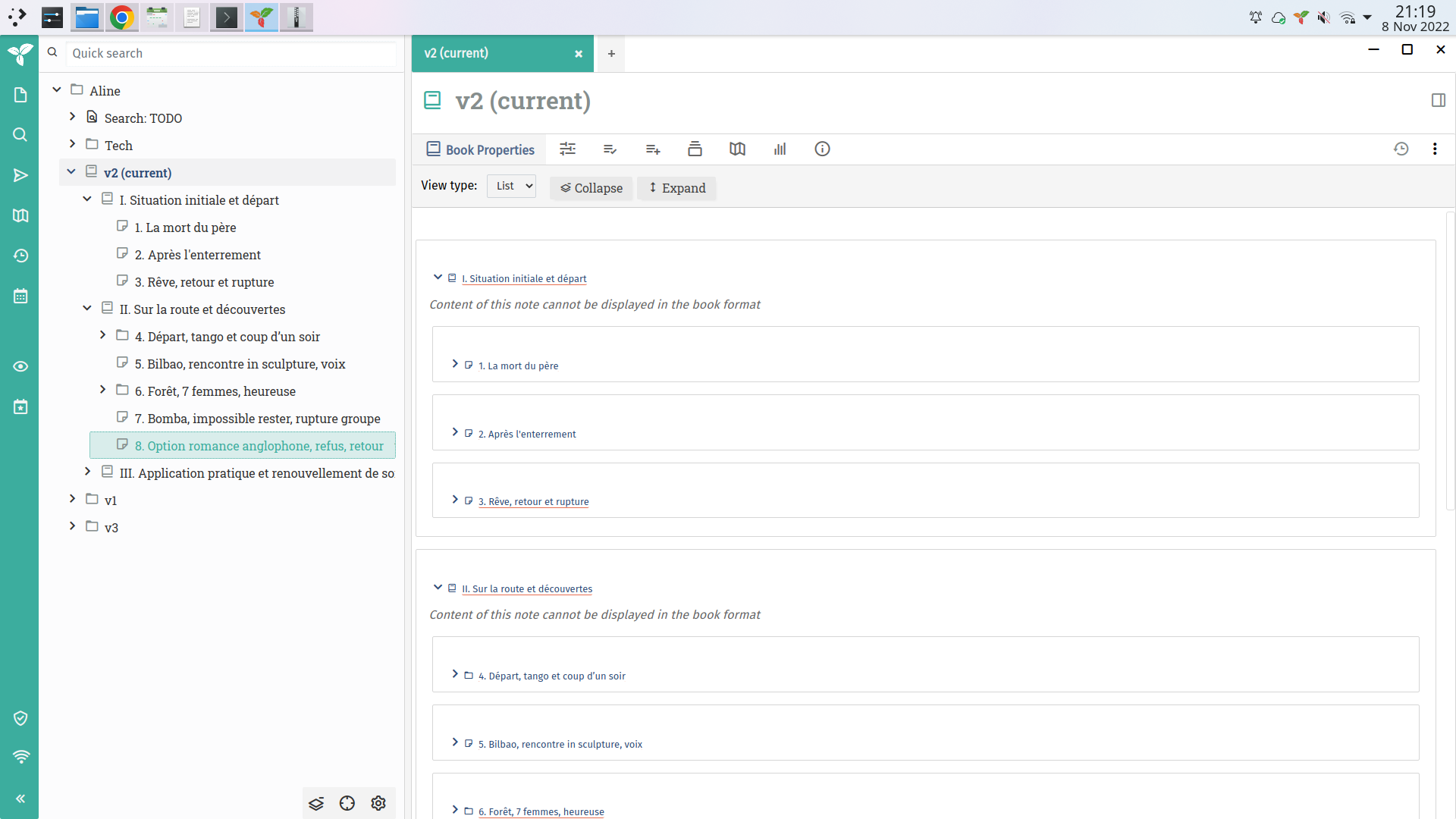Select the Book Properties ribbon tab
This screenshot has height=819, width=1456.
click(x=481, y=149)
